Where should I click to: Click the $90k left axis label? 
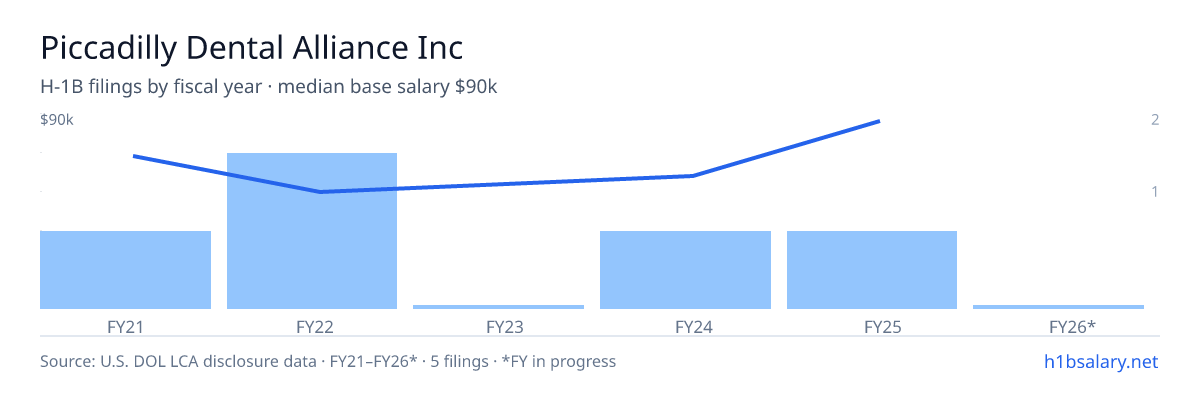(x=57, y=120)
